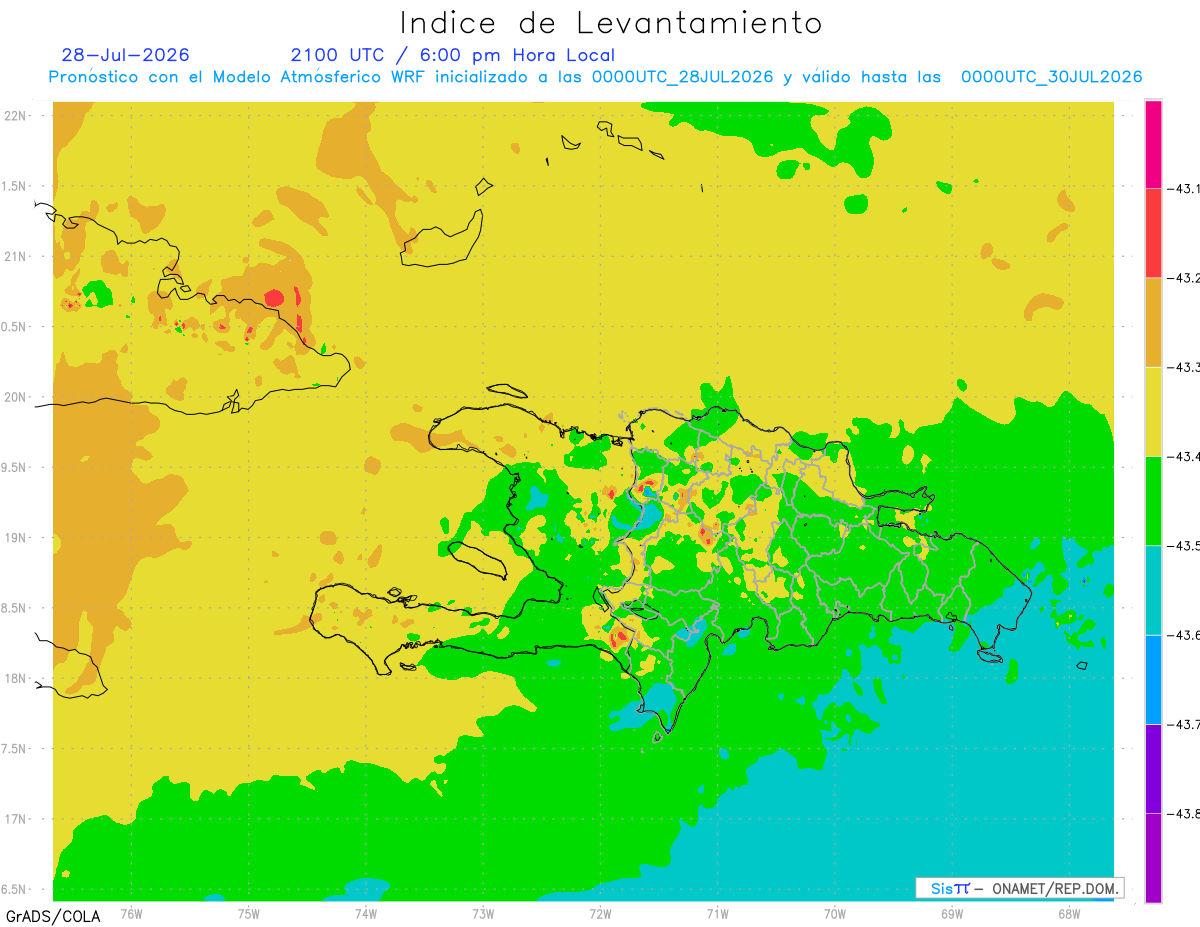This screenshot has height=927, width=1200.
Task: Click the longitude label "73W"
Action: pyautogui.click(x=482, y=913)
